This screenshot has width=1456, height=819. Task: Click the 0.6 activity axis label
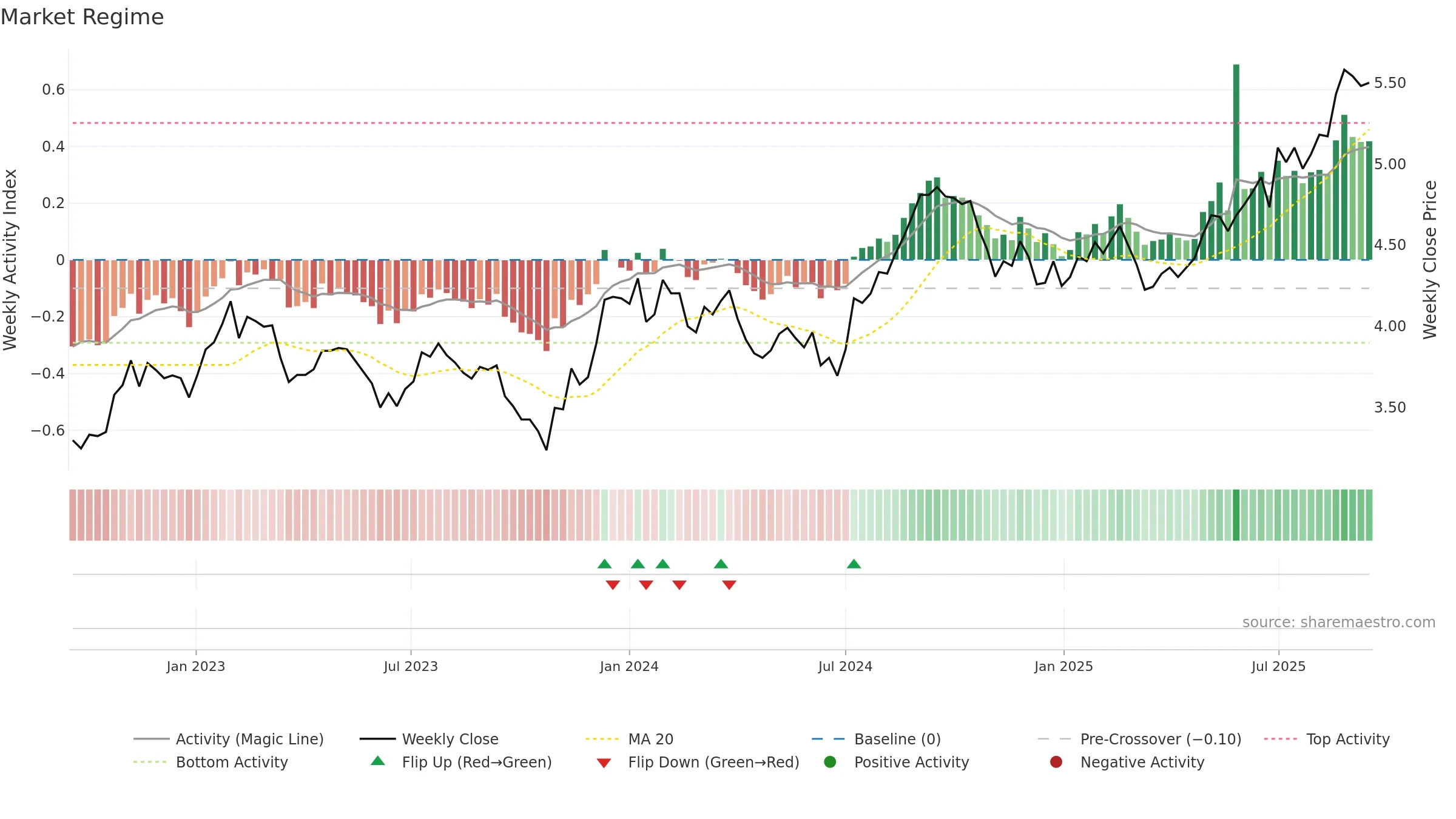53,90
